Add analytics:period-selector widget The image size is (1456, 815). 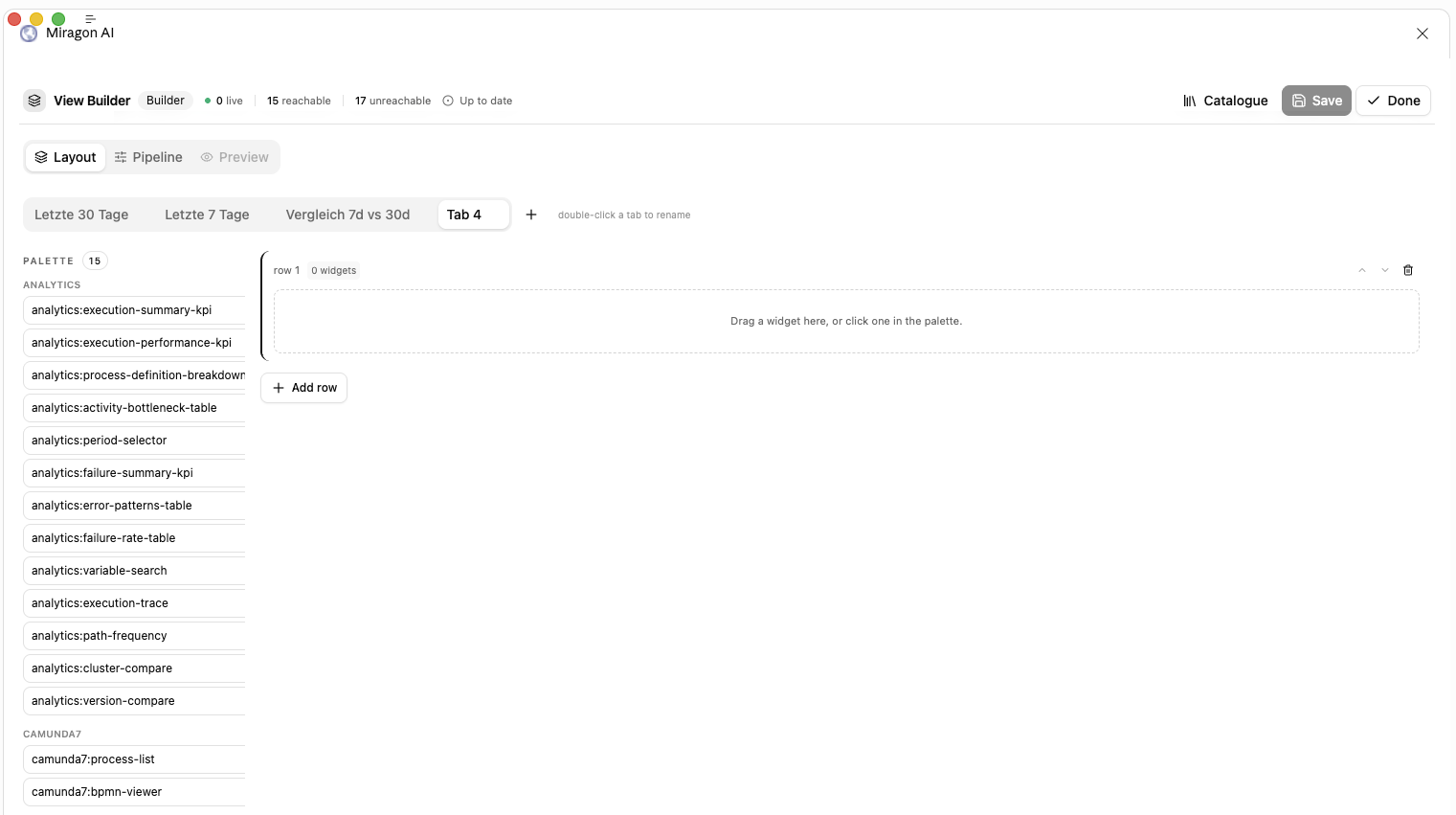pyautogui.click(x=134, y=441)
